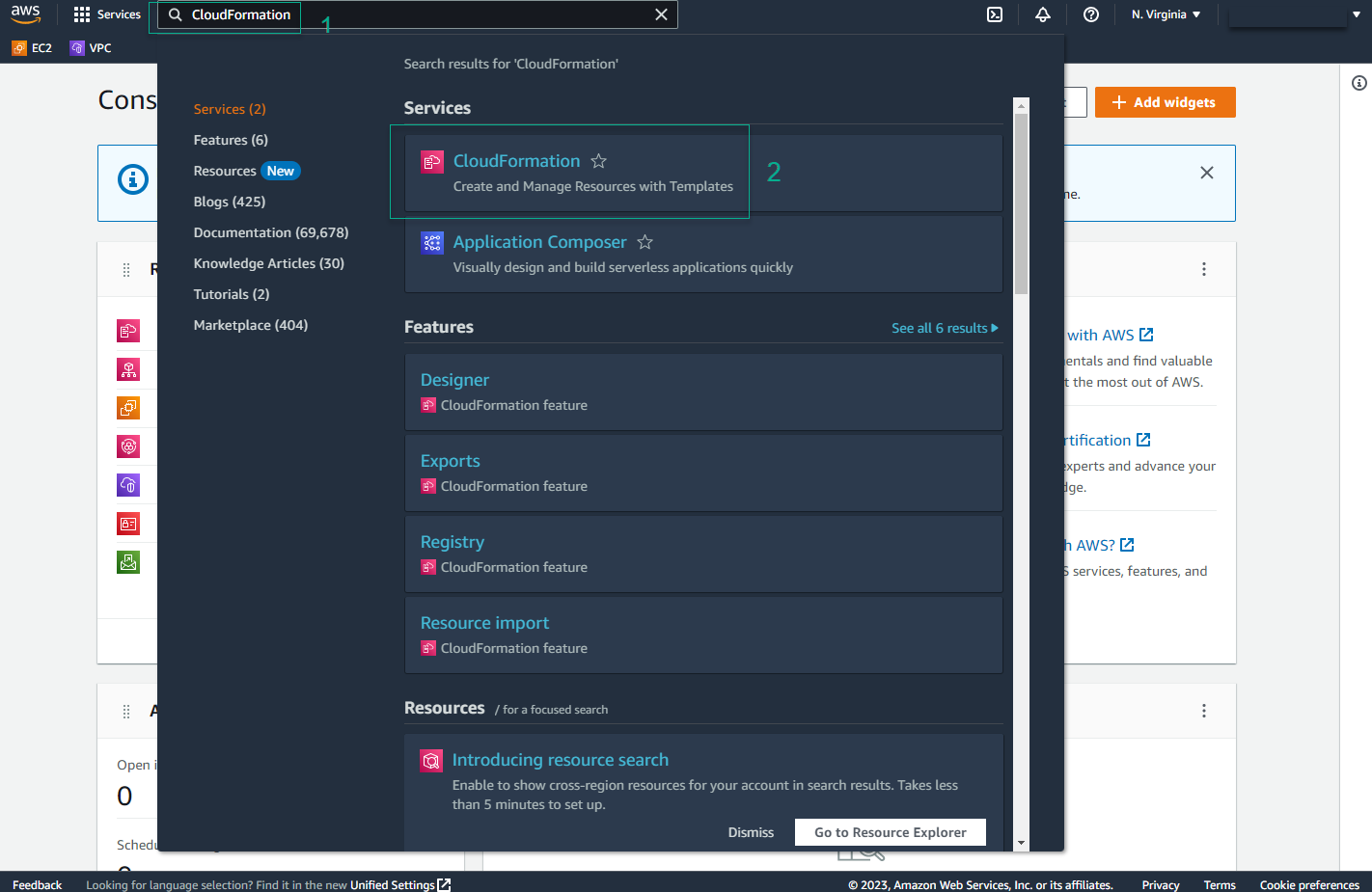Click Go to Resource Explorer

coord(891,832)
